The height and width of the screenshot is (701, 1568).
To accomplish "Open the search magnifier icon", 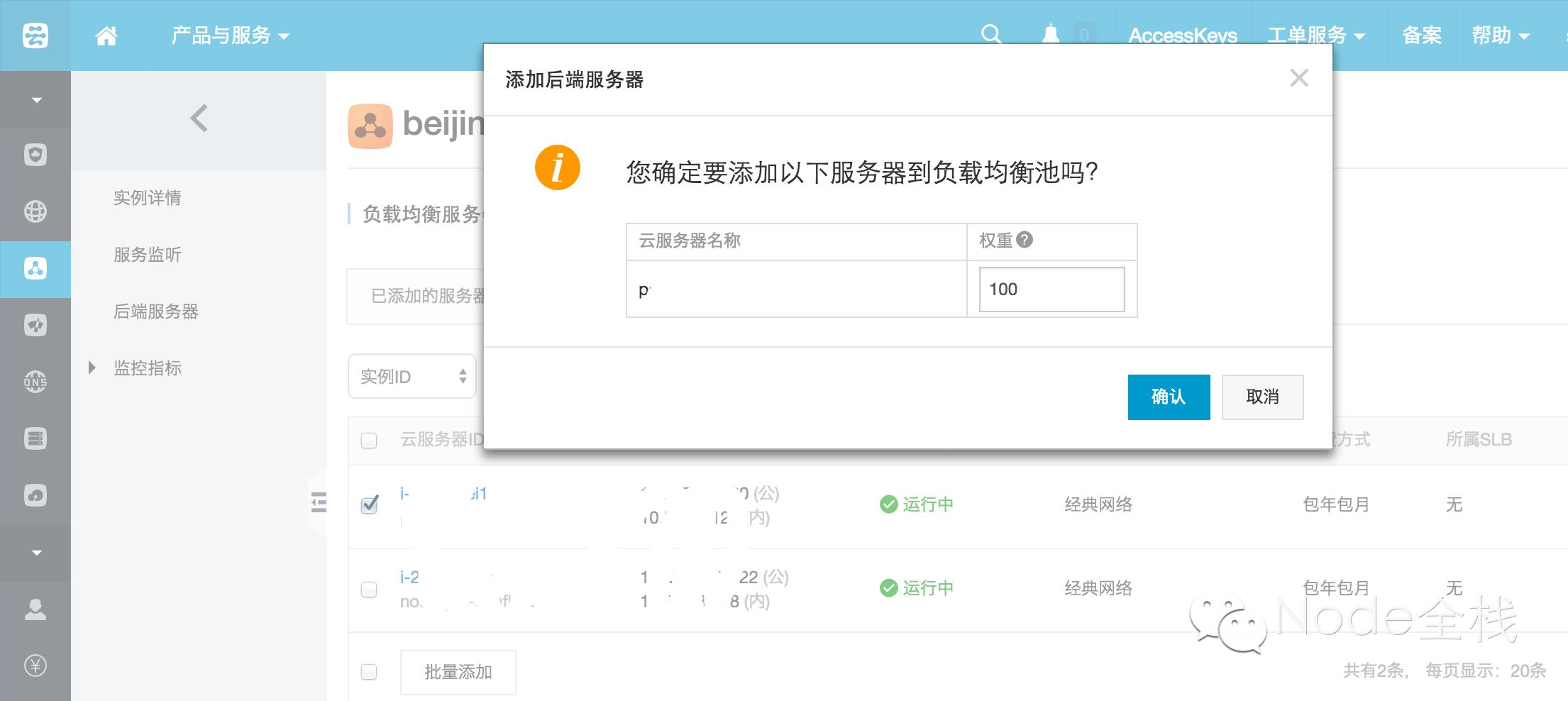I will [x=991, y=34].
